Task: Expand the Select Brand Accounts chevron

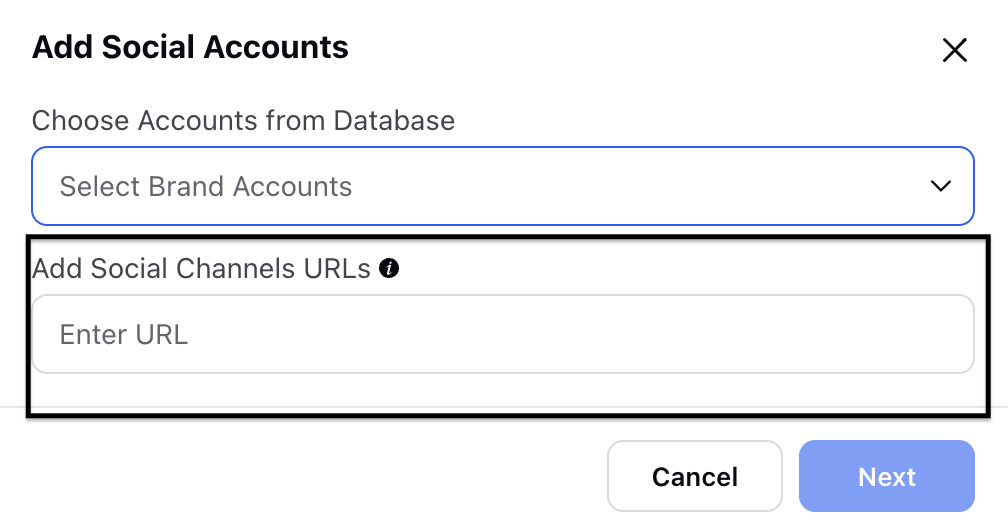Action: pyautogui.click(x=940, y=186)
